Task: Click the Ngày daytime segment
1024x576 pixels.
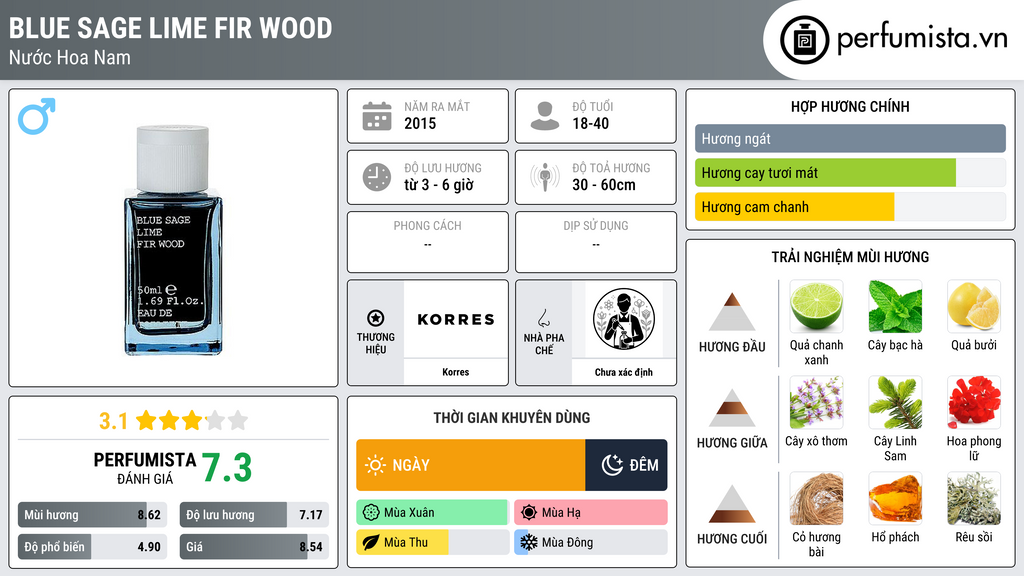Action: [470, 465]
